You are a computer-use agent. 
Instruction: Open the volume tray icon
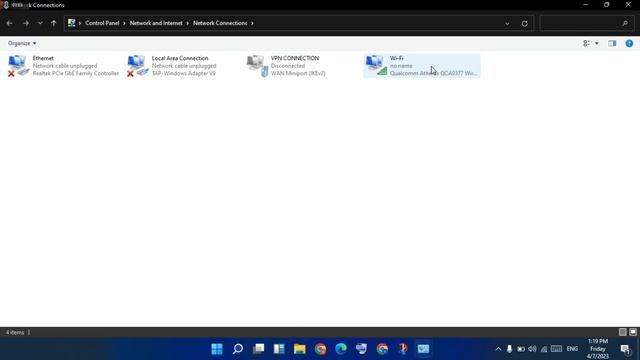point(532,349)
